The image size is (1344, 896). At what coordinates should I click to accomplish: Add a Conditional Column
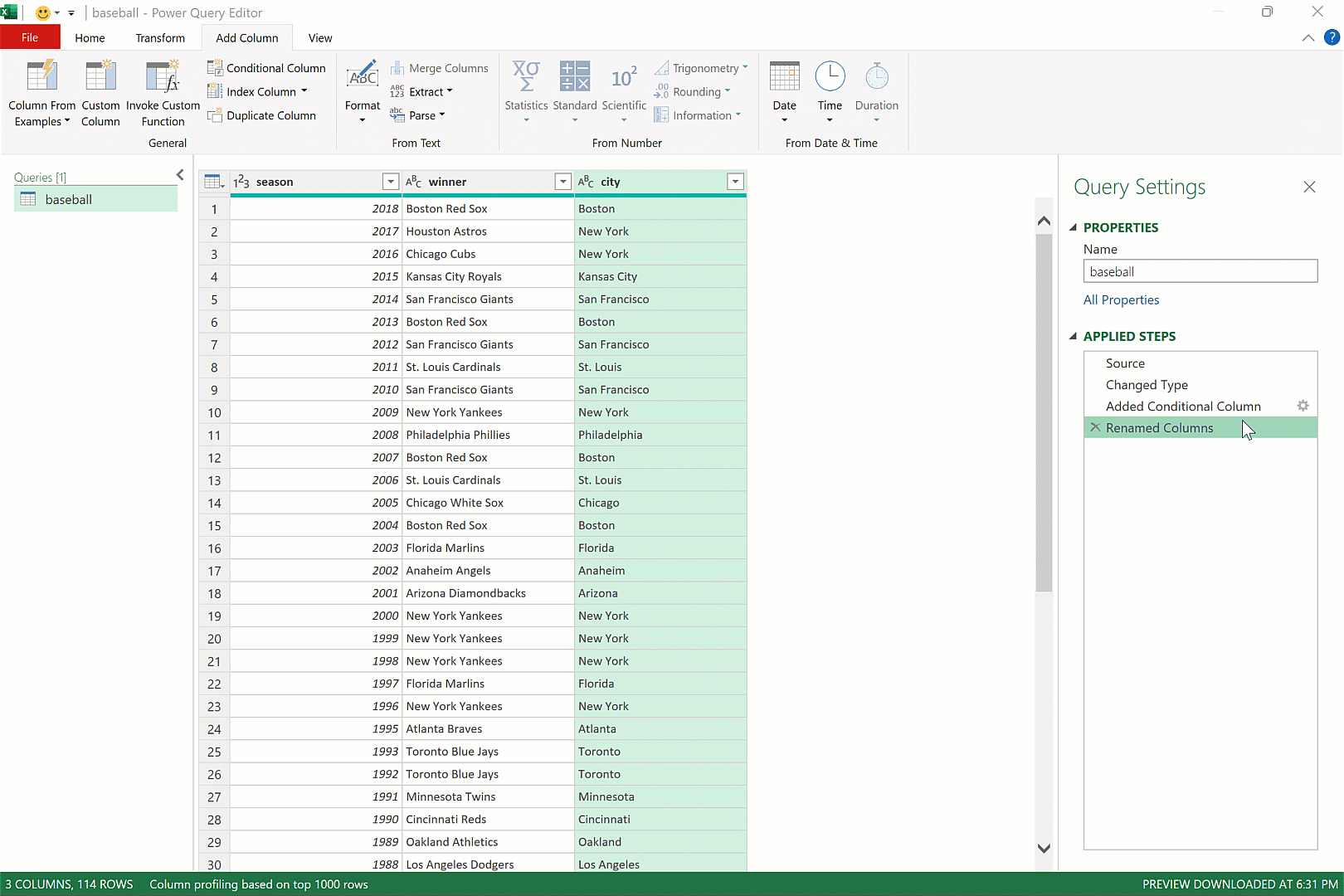pos(266,68)
